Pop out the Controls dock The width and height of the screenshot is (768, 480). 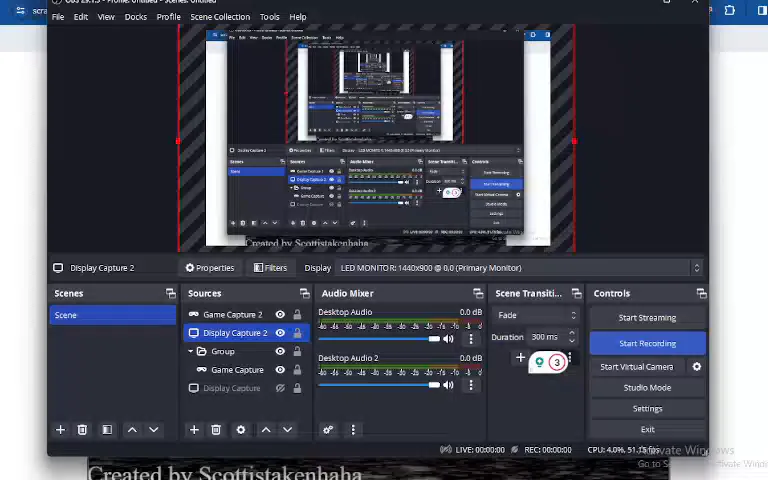pos(701,293)
